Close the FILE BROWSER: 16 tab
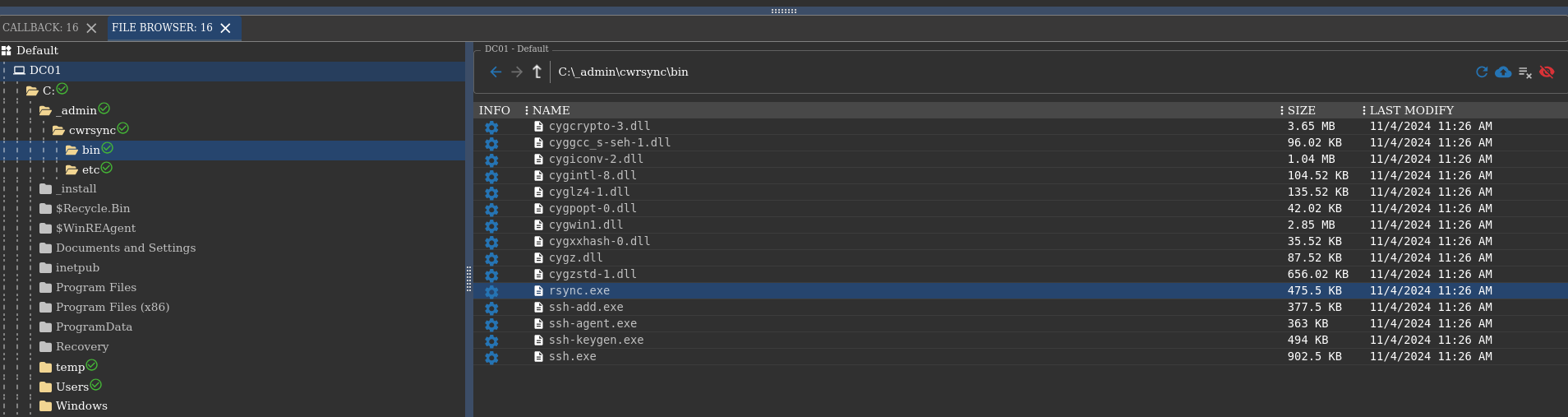The image size is (1568, 417). (225, 28)
